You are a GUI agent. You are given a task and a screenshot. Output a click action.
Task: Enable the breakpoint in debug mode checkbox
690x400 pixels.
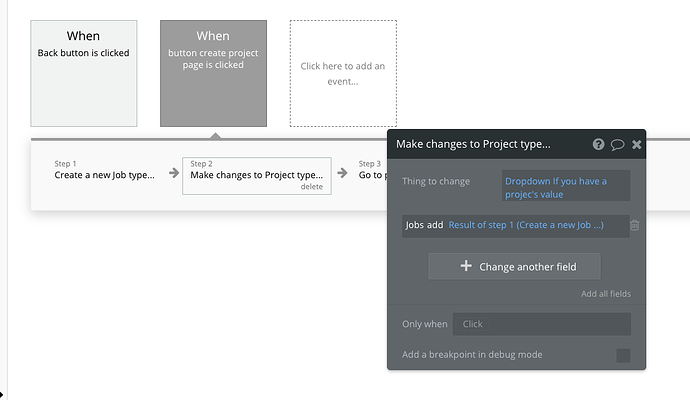pos(623,355)
